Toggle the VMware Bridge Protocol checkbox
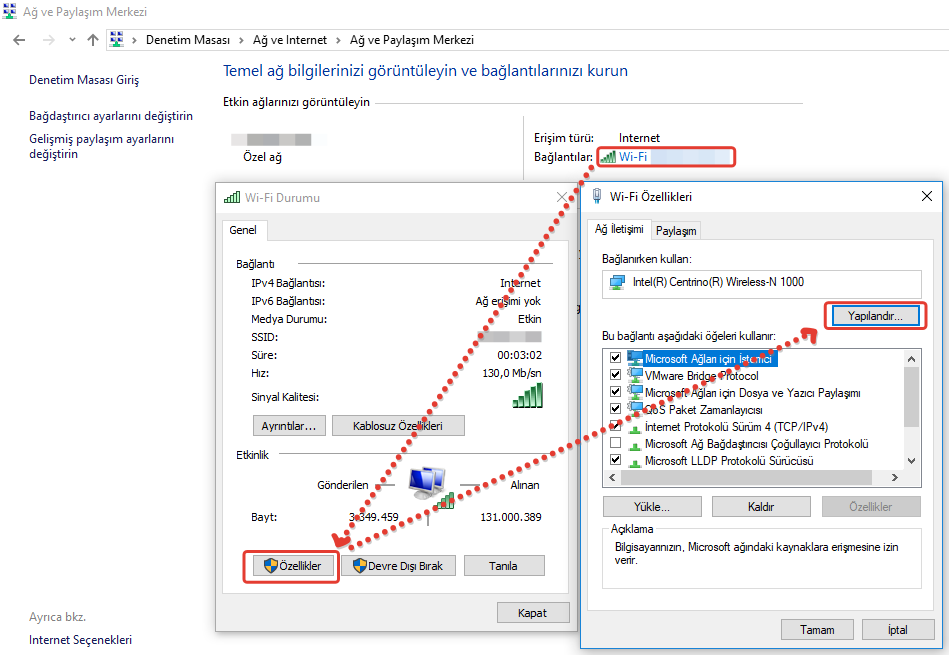The width and height of the screenshot is (949, 655). click(x=615, y=375)
